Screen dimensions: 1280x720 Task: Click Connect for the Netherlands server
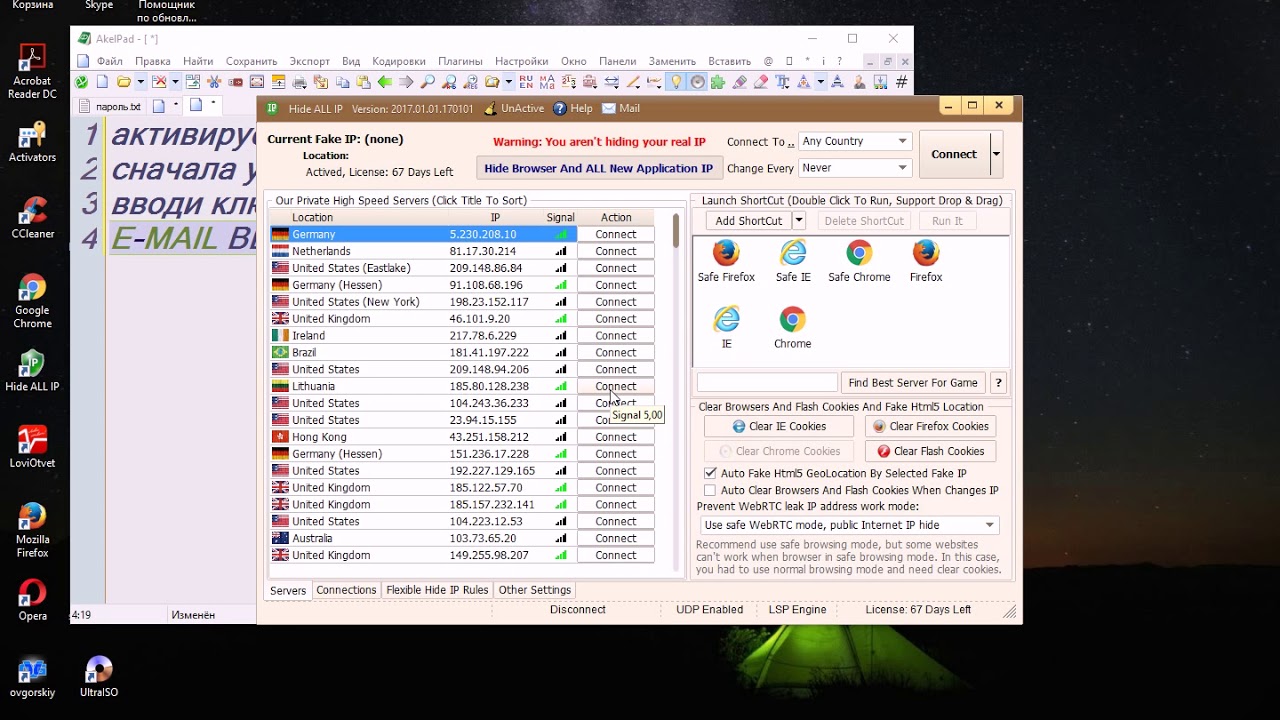[616, 251]
